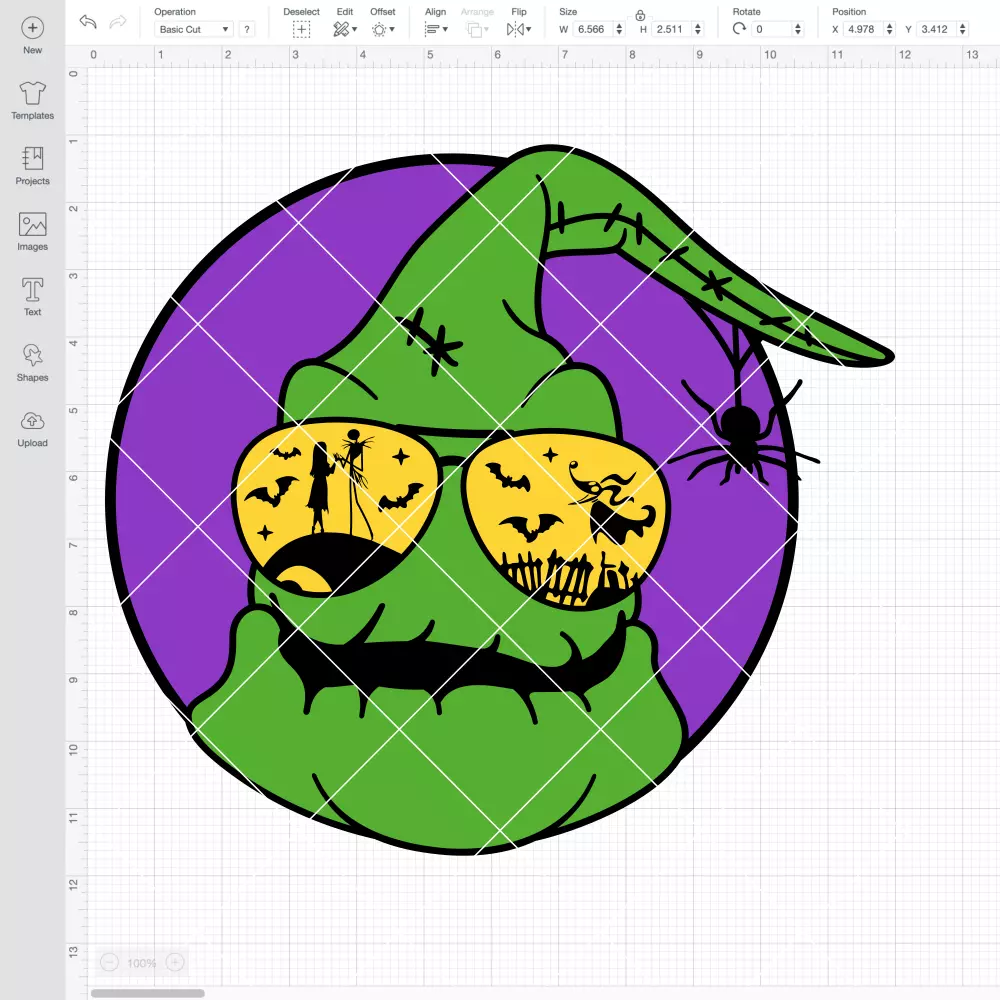Click the Undo arrow
1000x1000 pixels.
[x=88, y=22]
